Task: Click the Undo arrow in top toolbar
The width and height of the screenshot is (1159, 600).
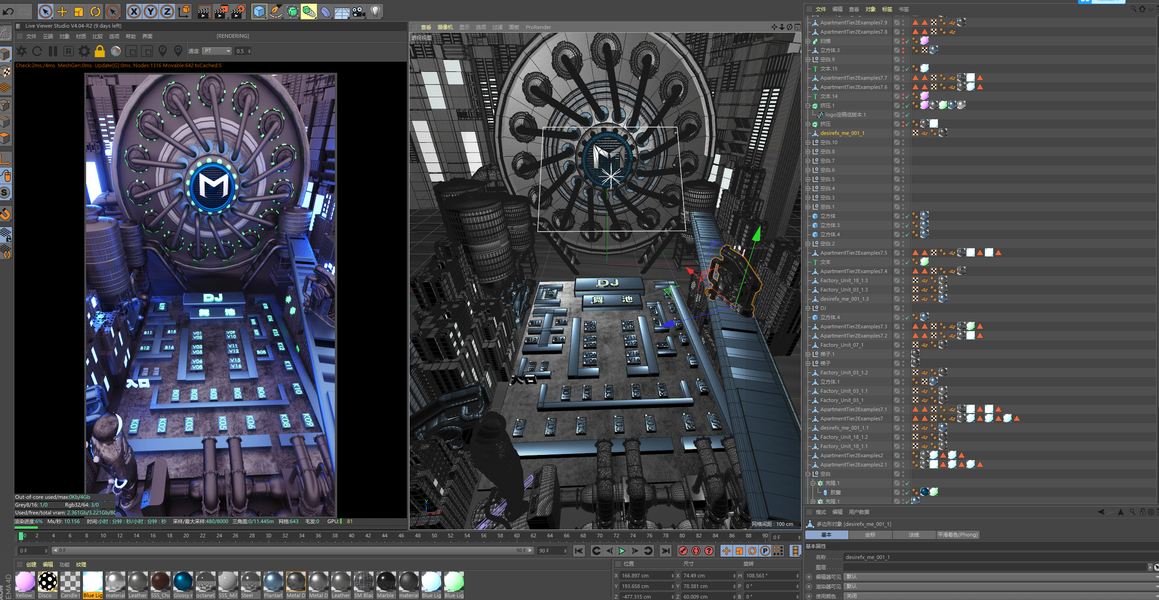Action: tap(8, 12)
